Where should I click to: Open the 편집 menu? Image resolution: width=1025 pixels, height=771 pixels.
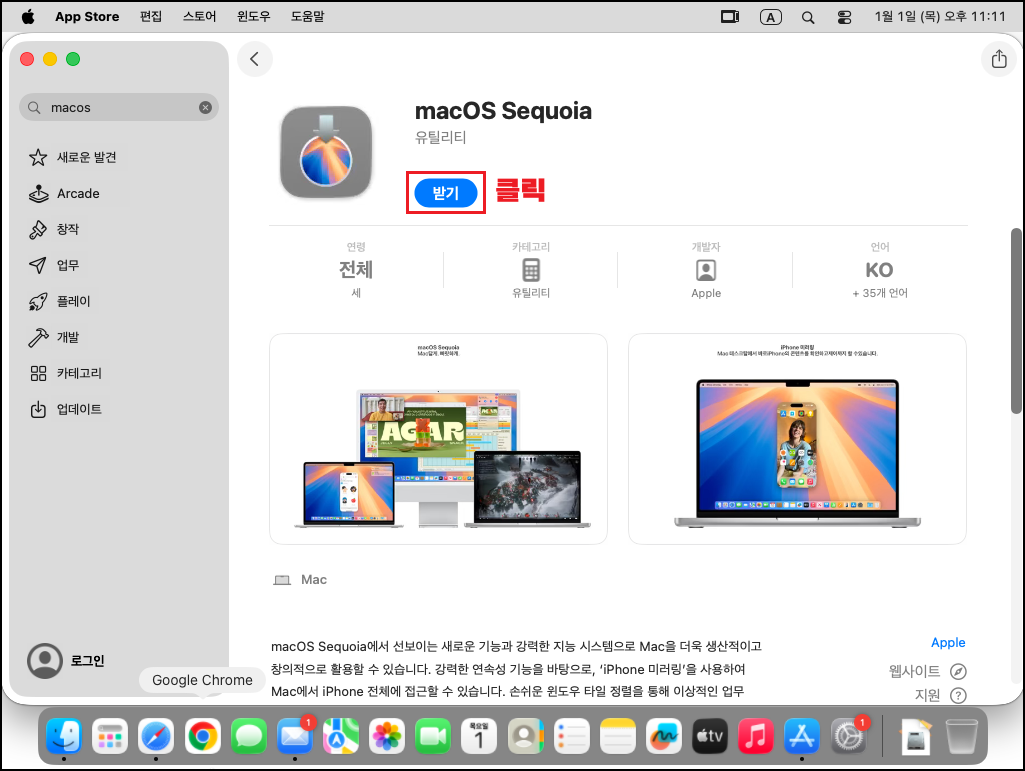151,16
